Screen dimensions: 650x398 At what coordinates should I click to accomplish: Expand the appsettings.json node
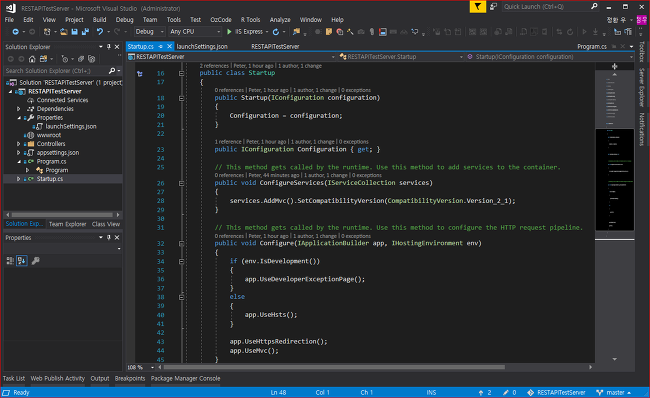(18, 153)
